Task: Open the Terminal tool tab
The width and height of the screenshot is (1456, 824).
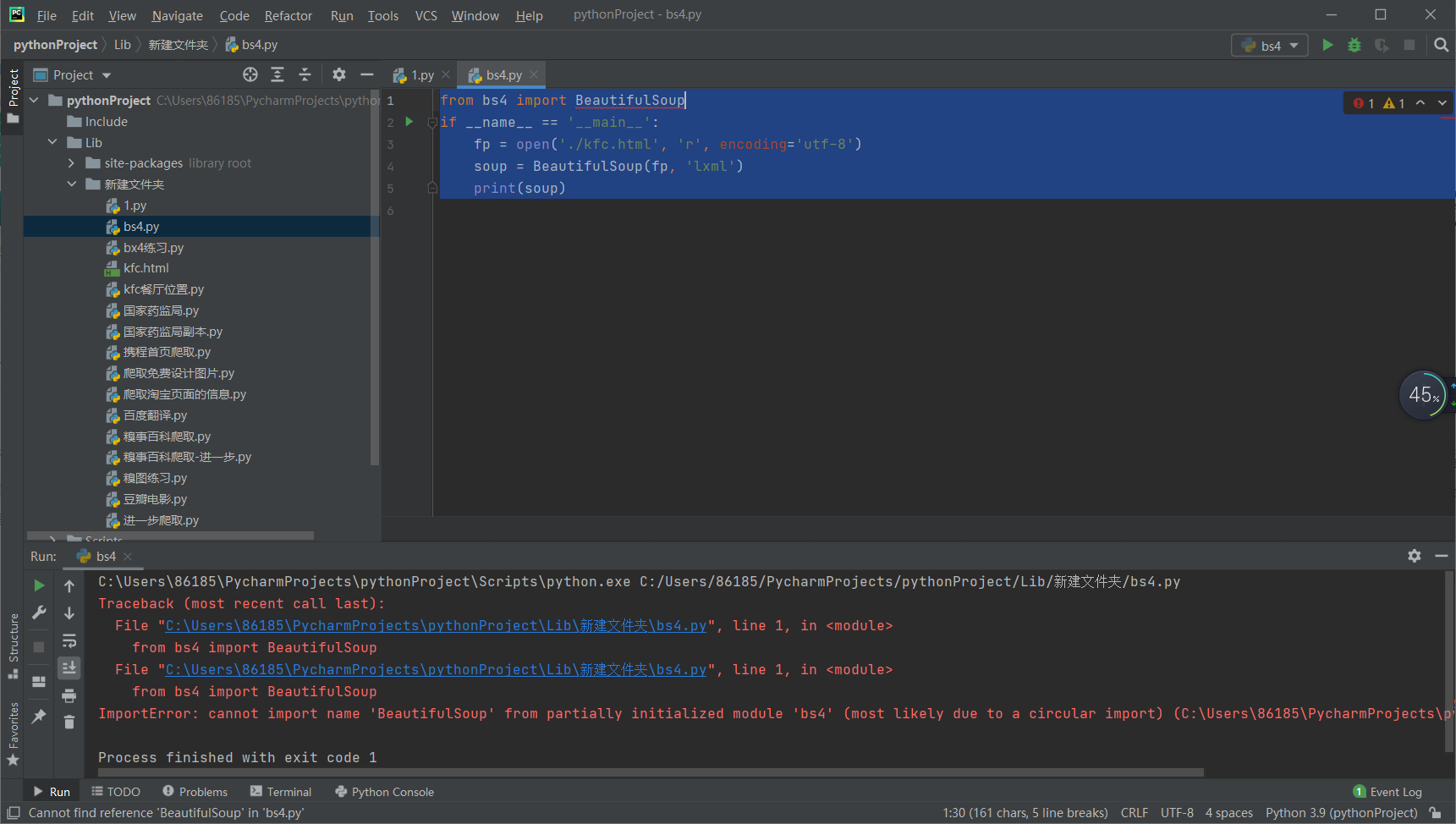Action: click(281, 792)
